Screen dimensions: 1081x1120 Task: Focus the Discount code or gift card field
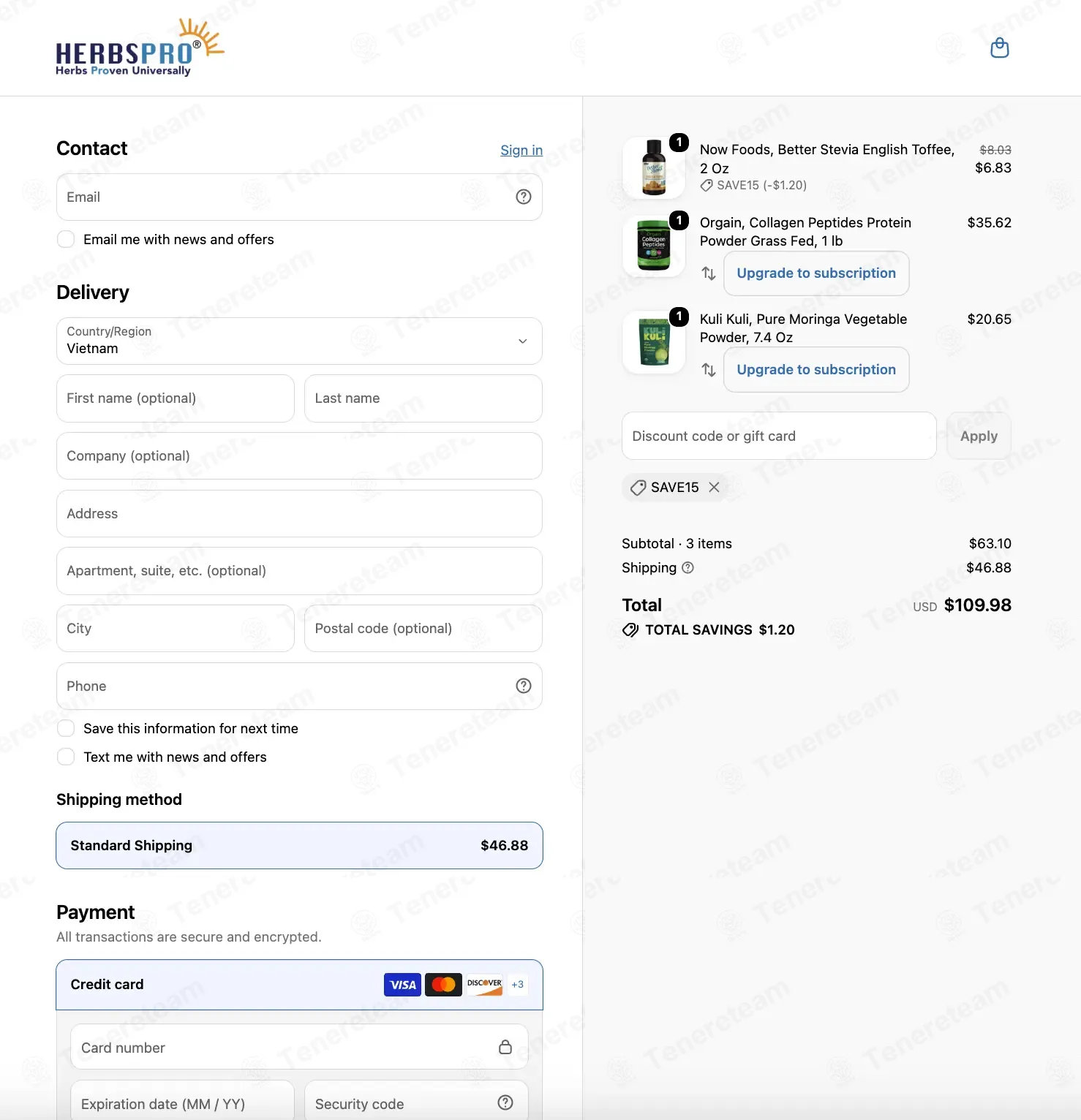(779, 436)
